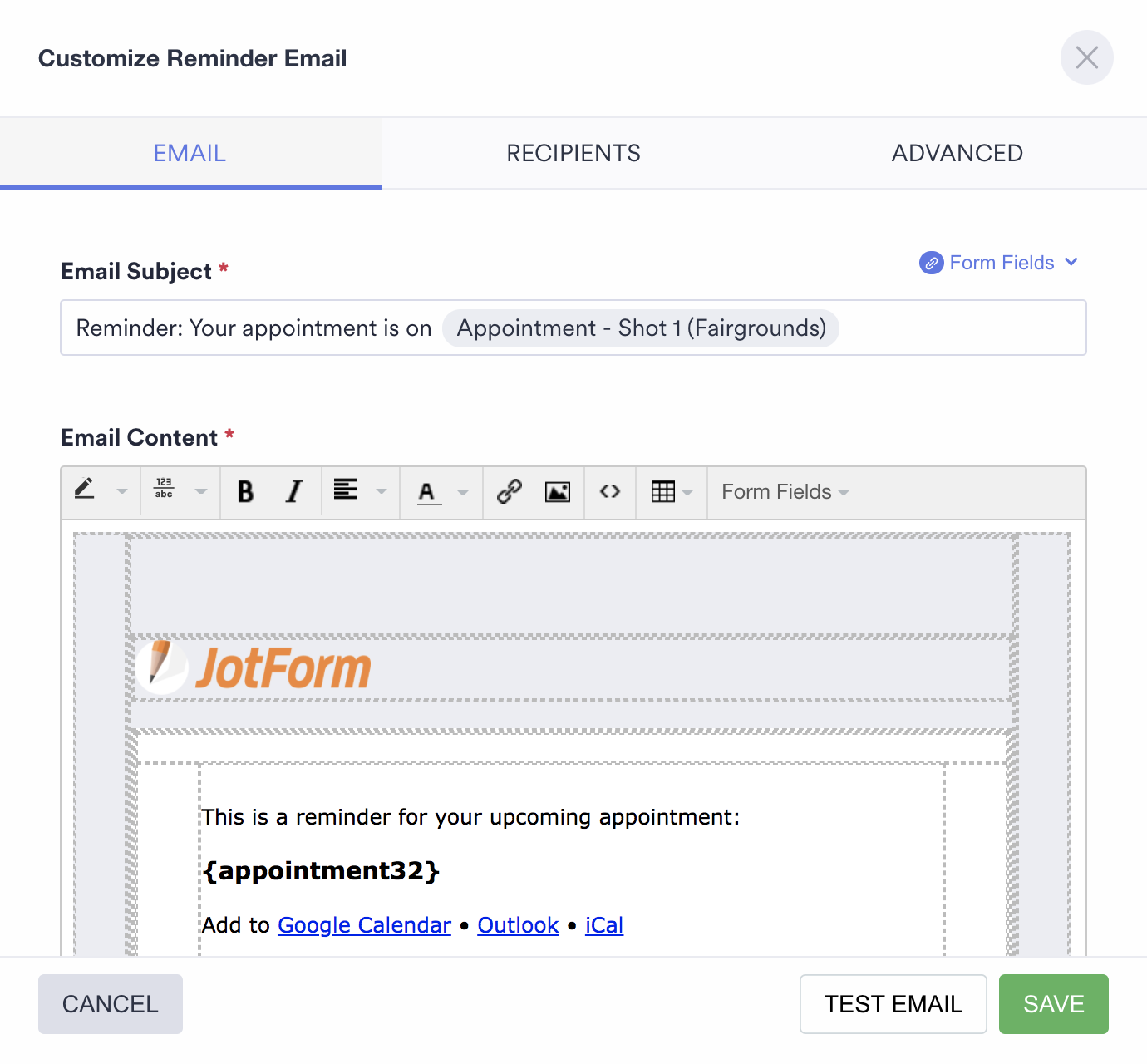Viewport: 1147px width, 1064px height.
Task: Open the source code view icon
Action: tap(610, 492)
